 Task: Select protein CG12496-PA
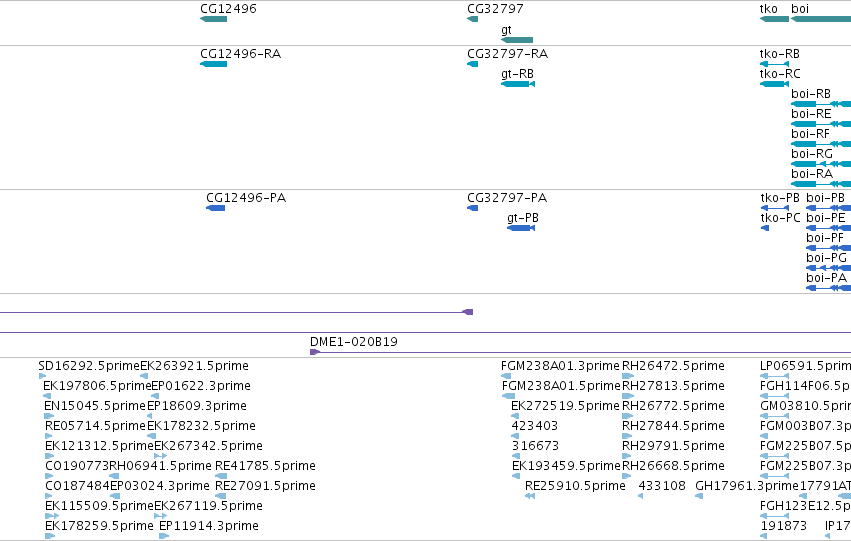click(x=246, y=198)
